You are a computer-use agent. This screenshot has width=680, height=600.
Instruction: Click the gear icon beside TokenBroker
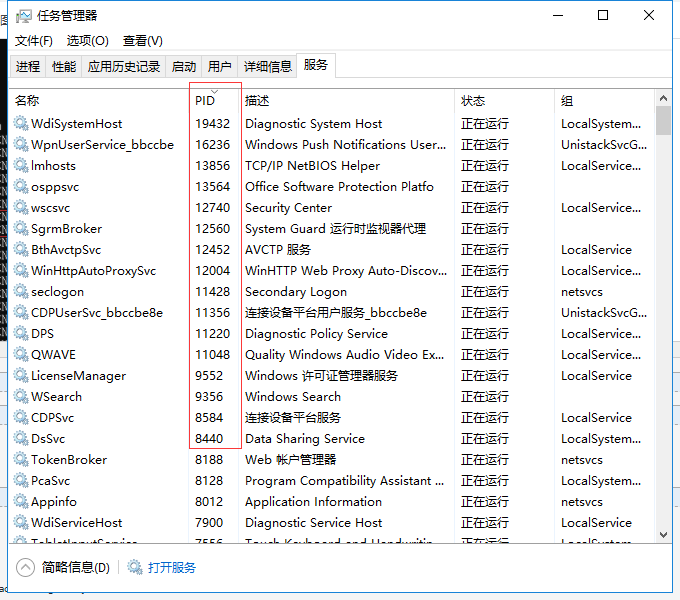tap(20, 460)
